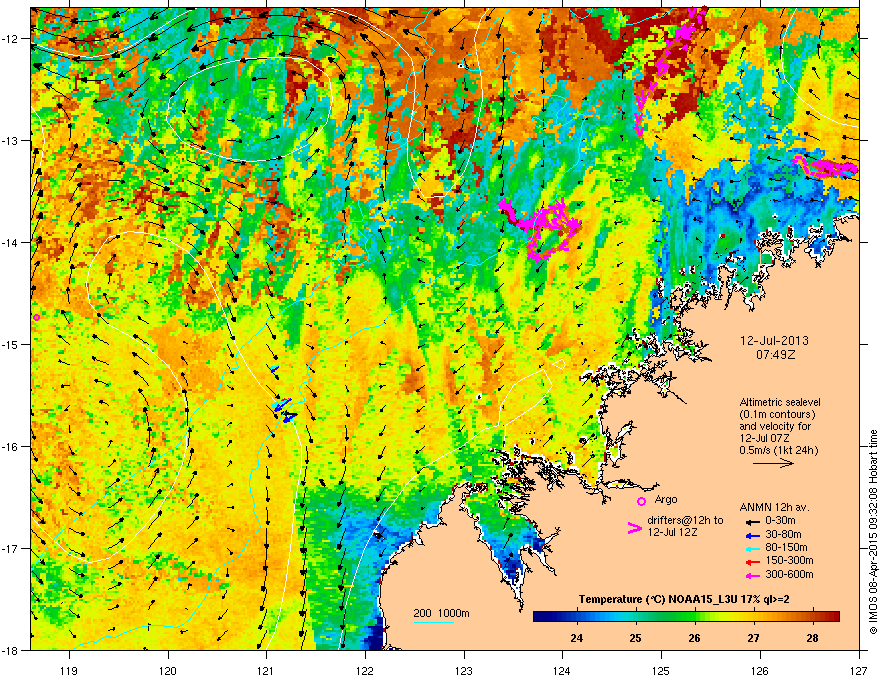880x680 pixels.
Task: Click the 0.5m/s velocity scale arrow
Action: pos(773,463)
